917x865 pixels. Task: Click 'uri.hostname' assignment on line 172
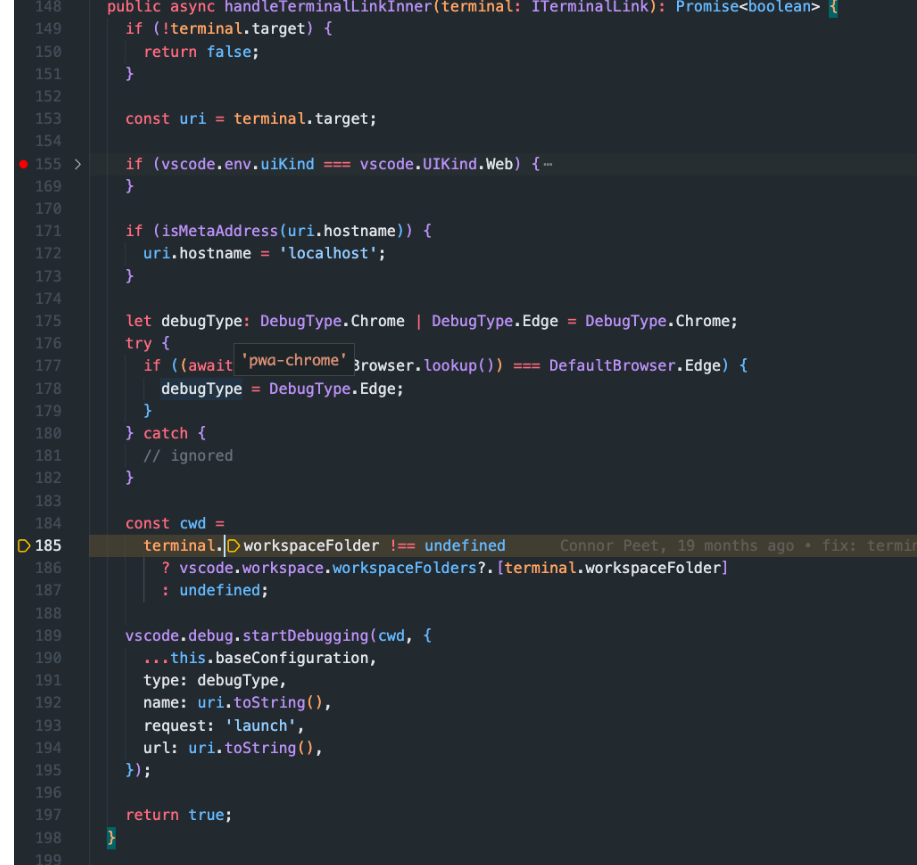point(197,253)
